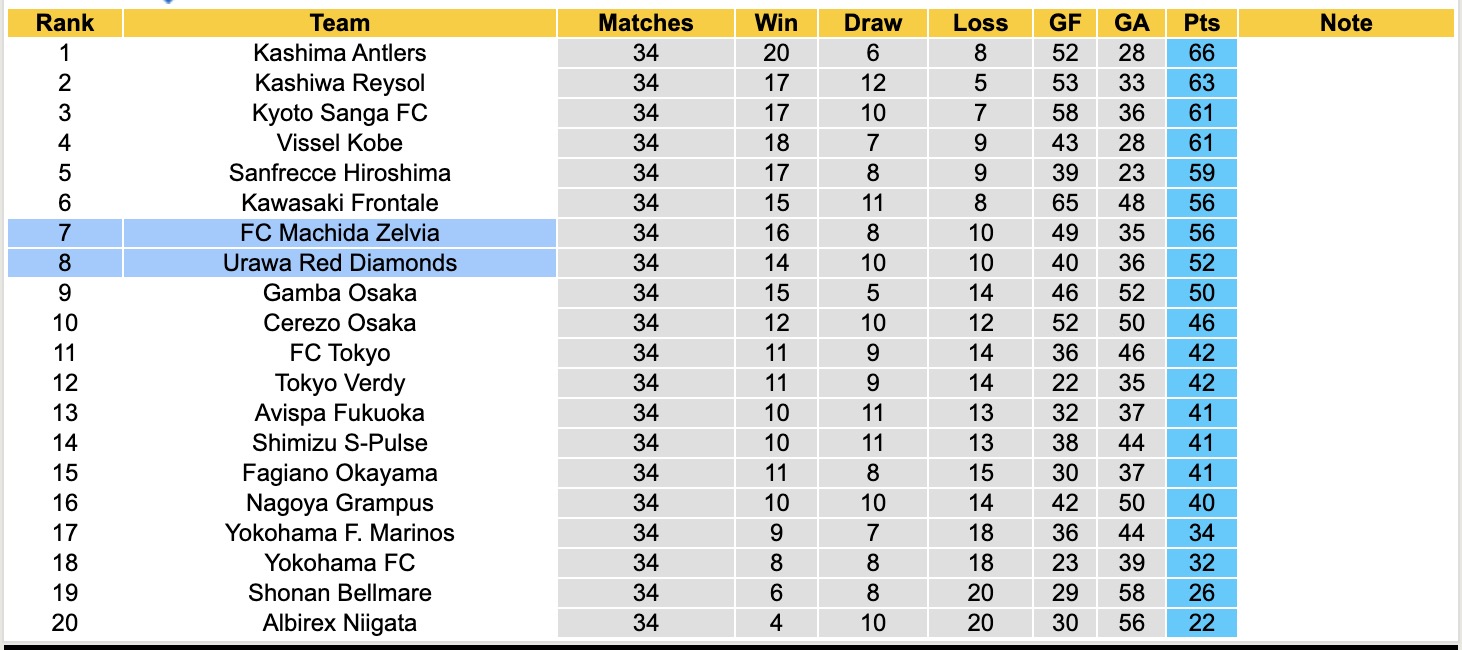
Task: Select the Albirex Niigata team name
Action: pyautogui.click(x=340, y=623)
